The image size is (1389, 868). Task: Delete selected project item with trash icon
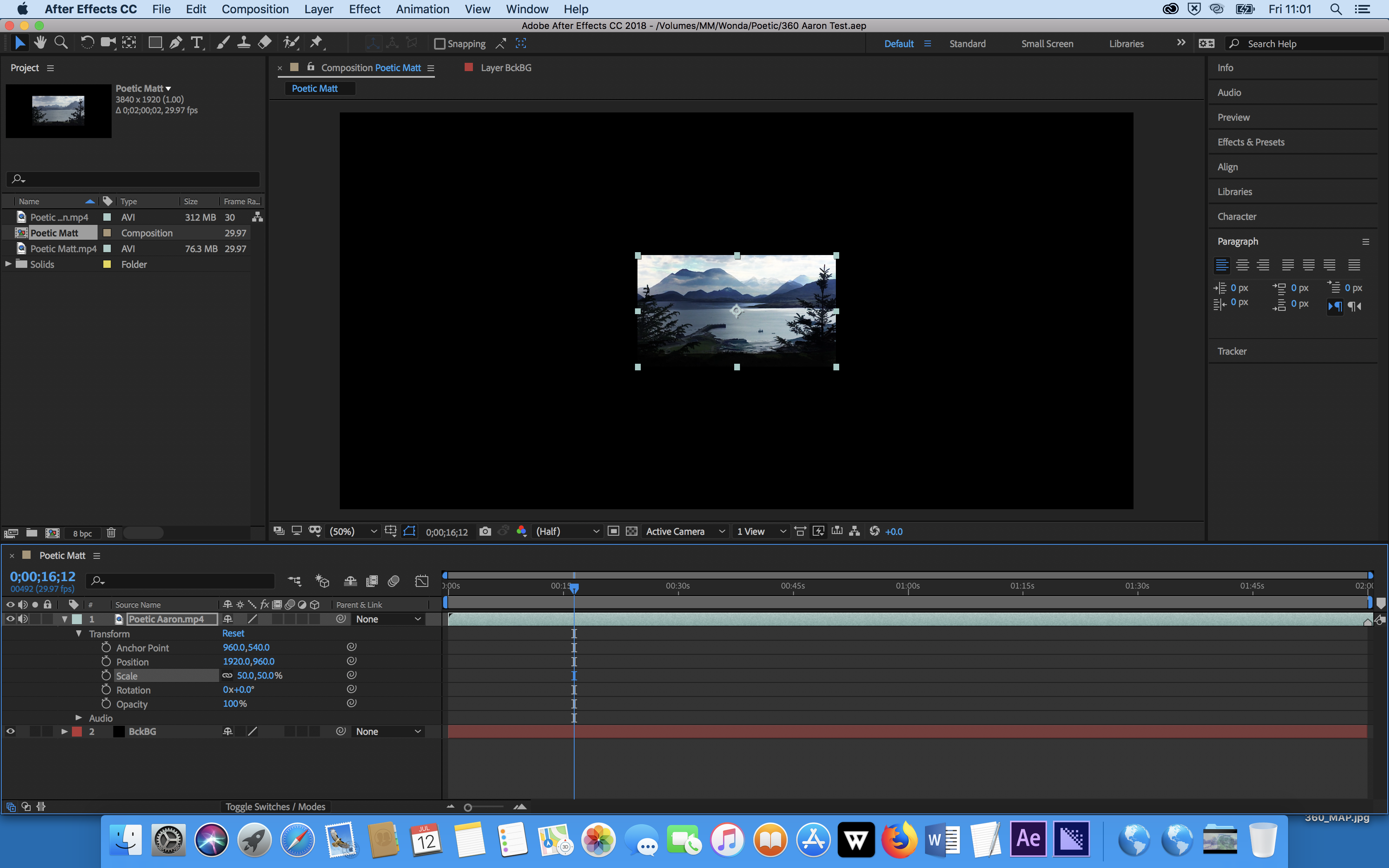[x=111, y=533]
